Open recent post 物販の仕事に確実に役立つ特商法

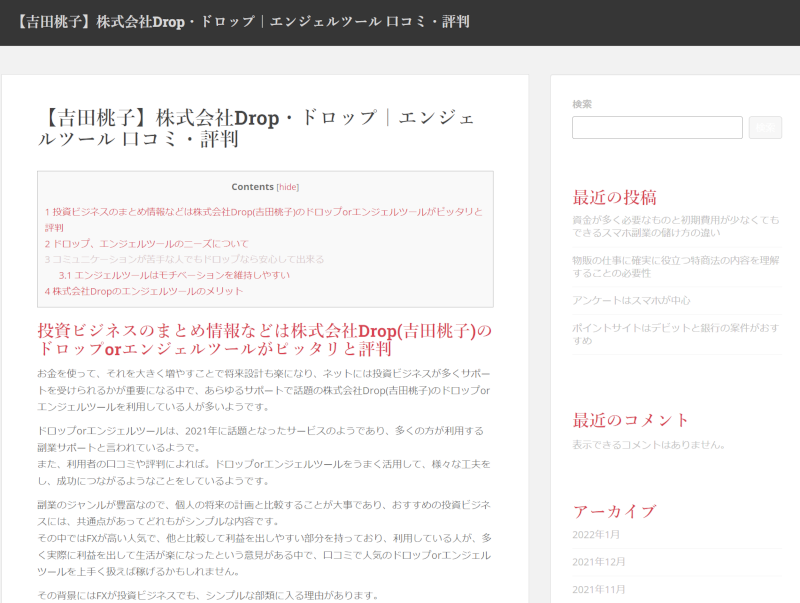pyautogui.click(x=675, y=266)
